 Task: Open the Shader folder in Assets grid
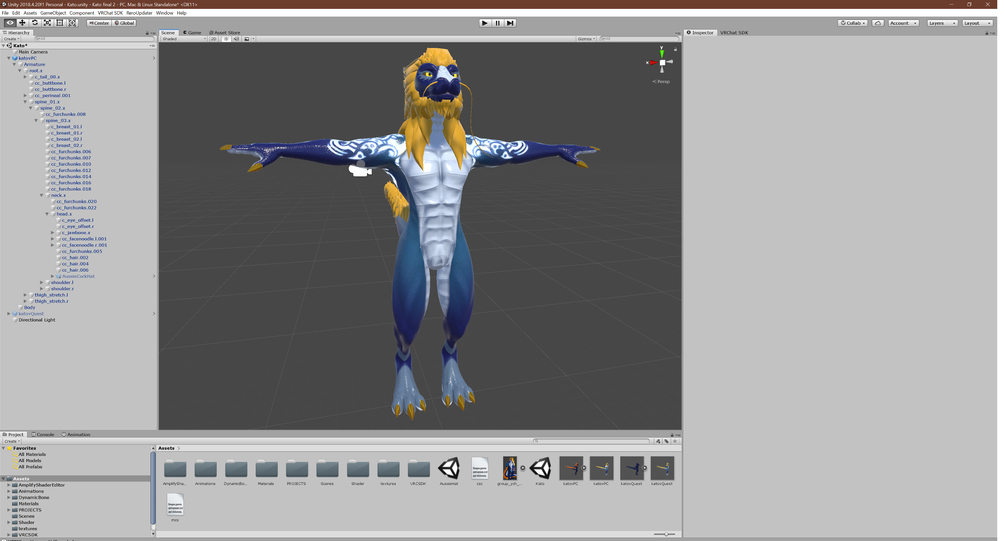pos(358,470)
